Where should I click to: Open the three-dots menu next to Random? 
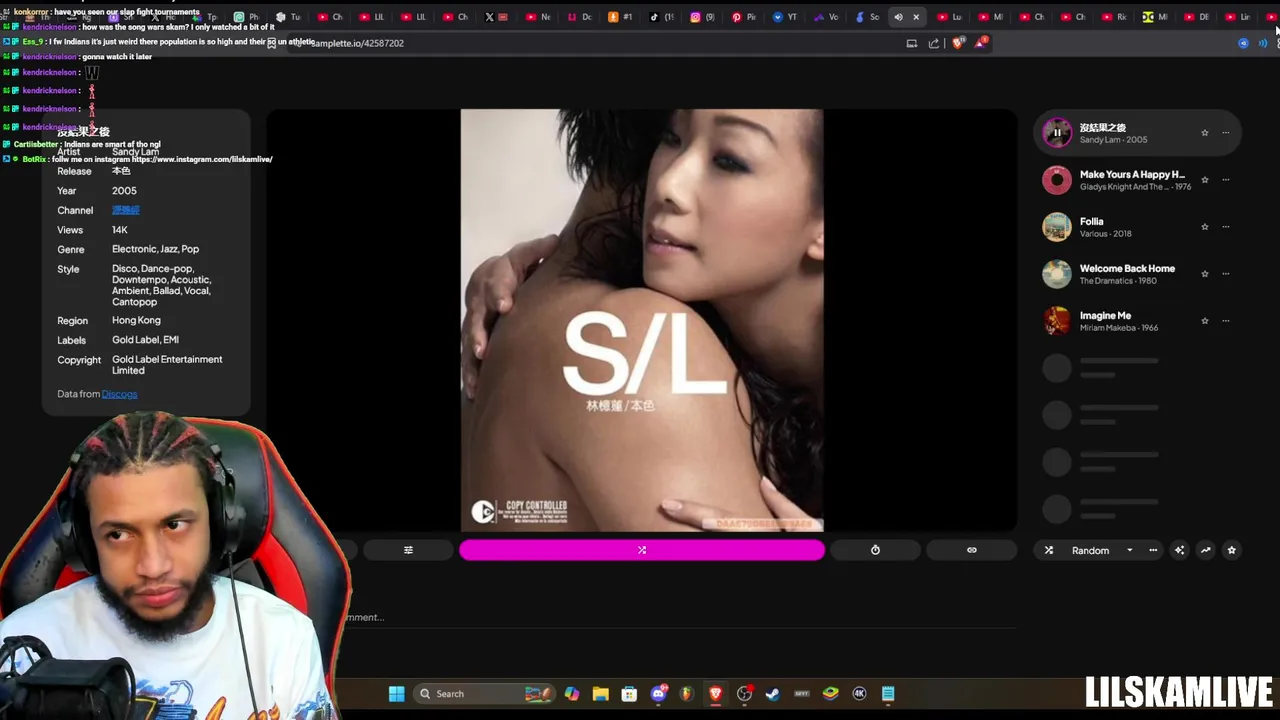coord(1153,550)
